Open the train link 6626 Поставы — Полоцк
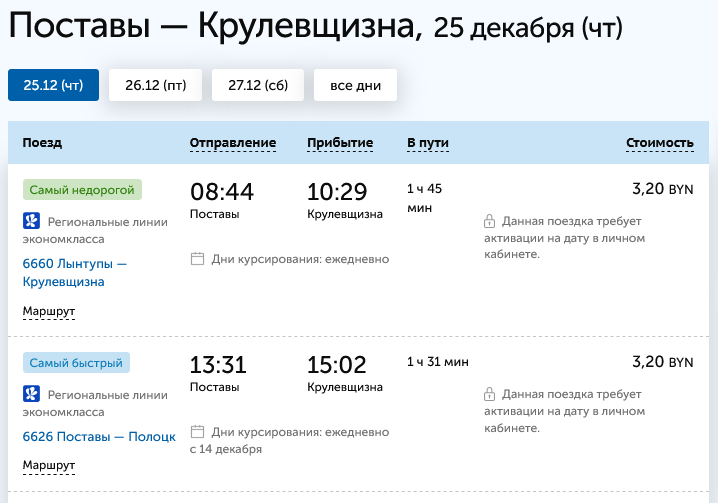 click(99, 437)
